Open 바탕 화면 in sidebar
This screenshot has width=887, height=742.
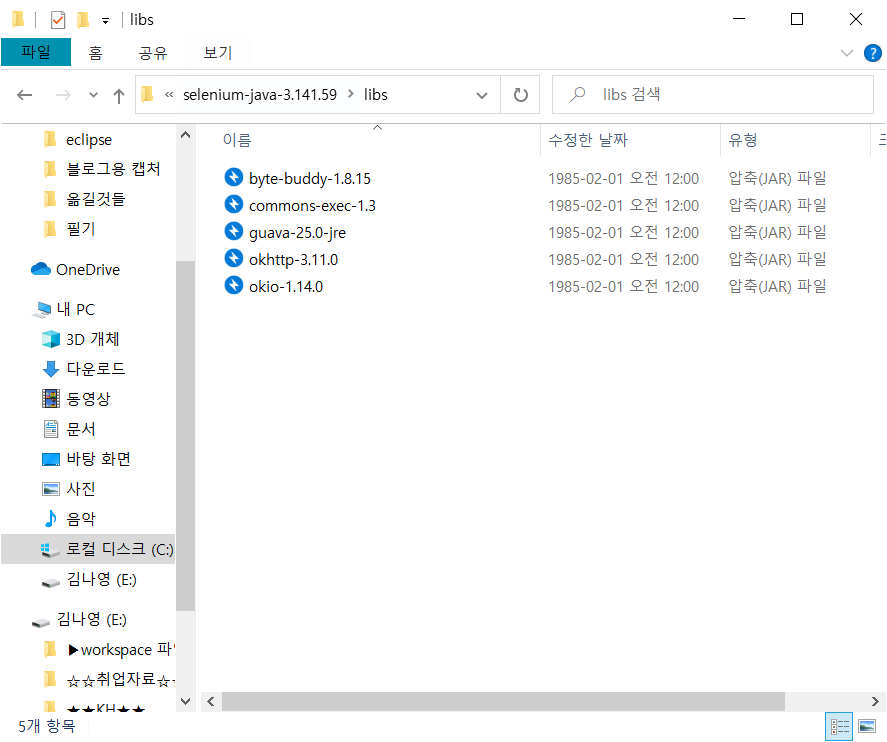[87, 459]
